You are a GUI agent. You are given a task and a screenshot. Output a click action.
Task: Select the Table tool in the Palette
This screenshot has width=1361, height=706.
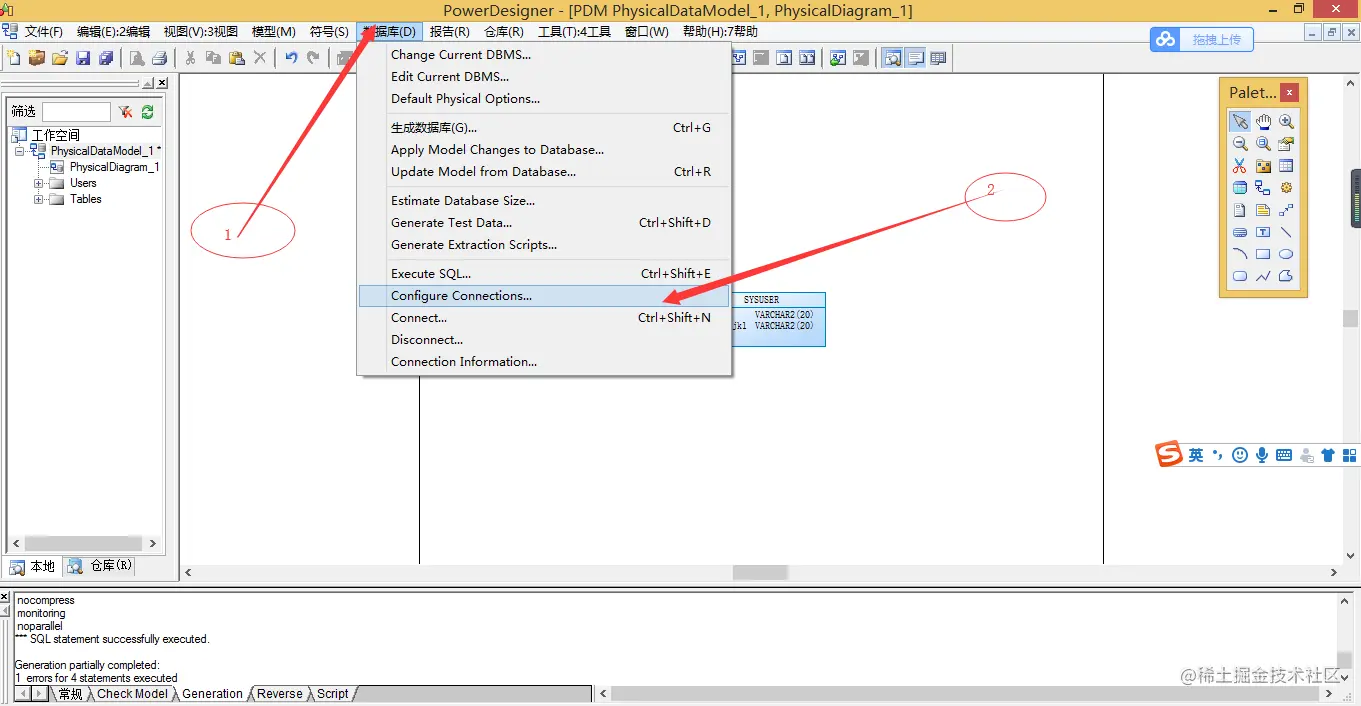pyautogui.click(x=1285, y=164)
